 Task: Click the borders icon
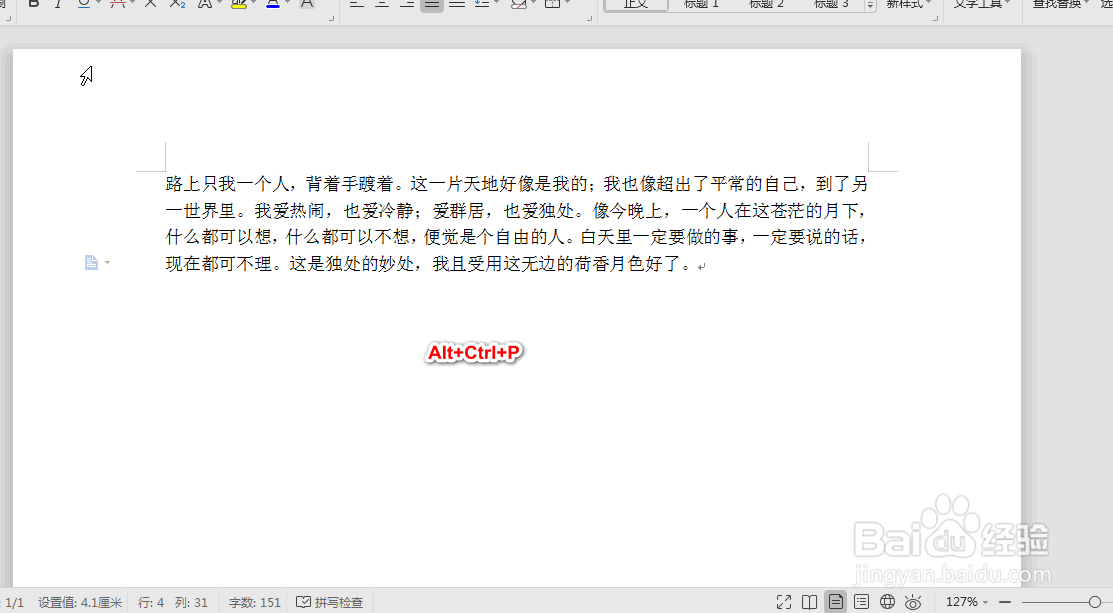552,4
